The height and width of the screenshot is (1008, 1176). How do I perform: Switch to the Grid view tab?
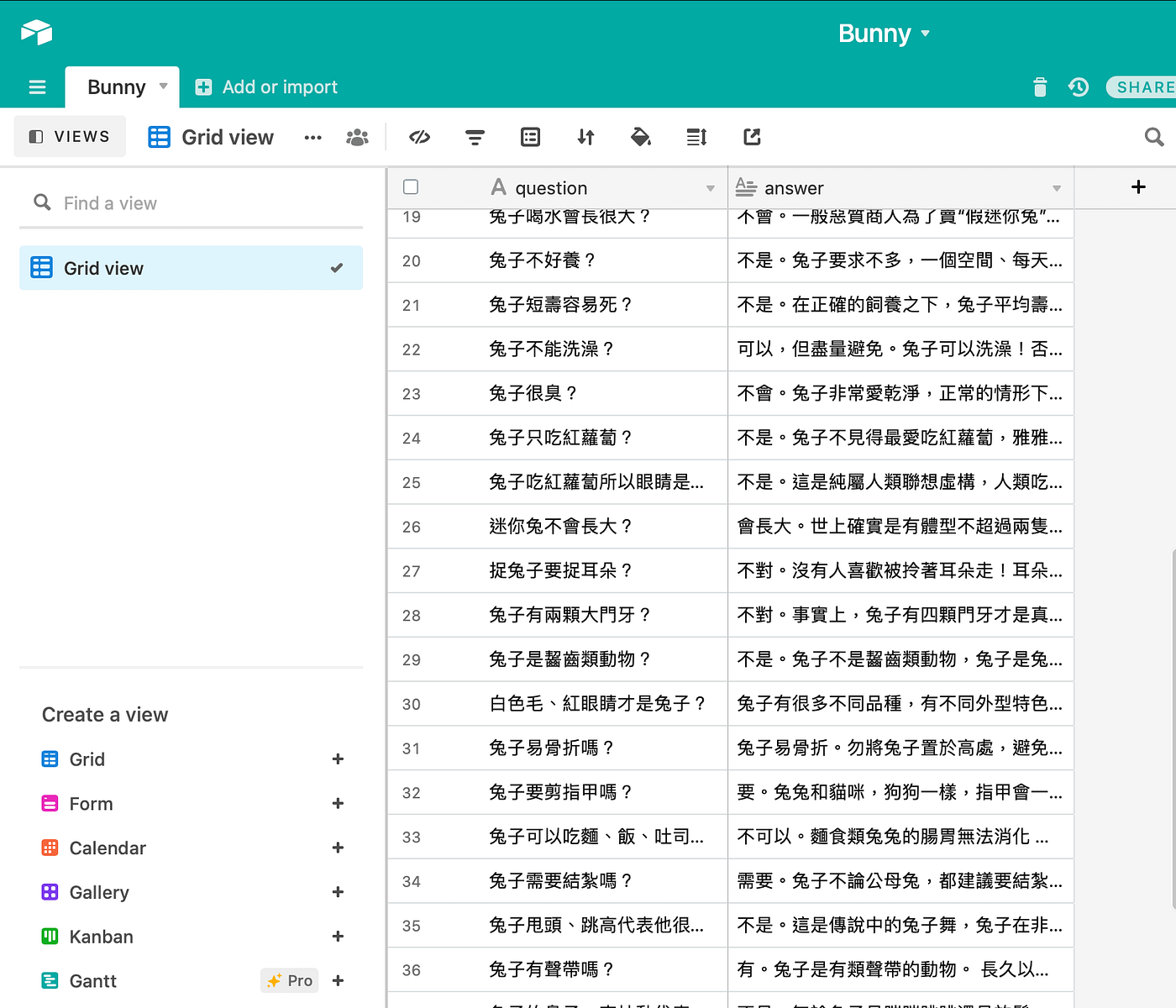tap(210, 136)
